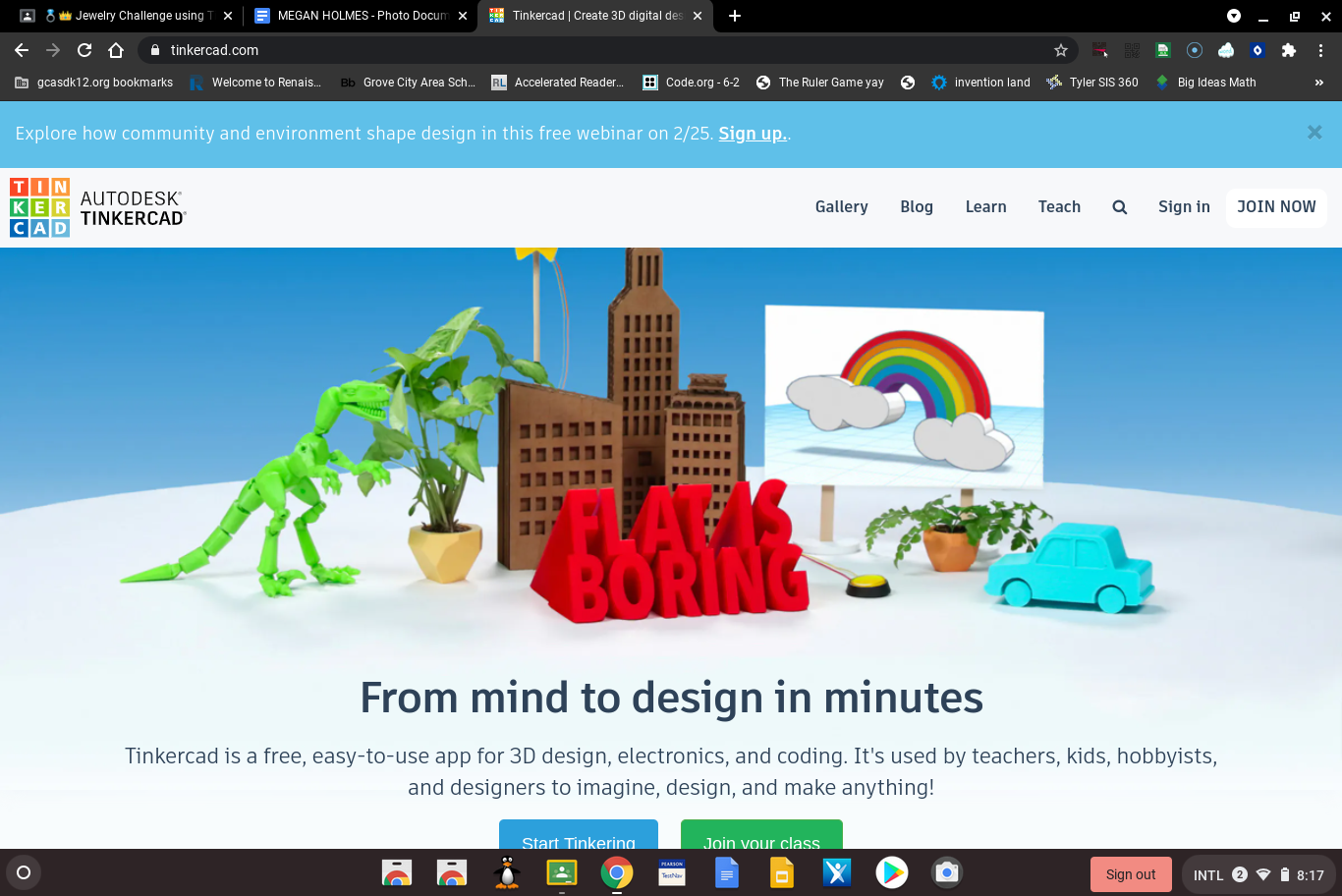Open Gallery in navigation
This screenshot has width=1342, height=896.
click(x=842, y=207)
